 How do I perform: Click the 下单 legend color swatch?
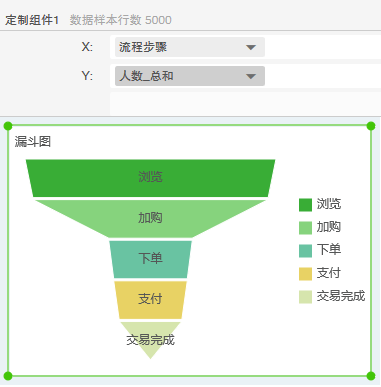click(305, 251)
